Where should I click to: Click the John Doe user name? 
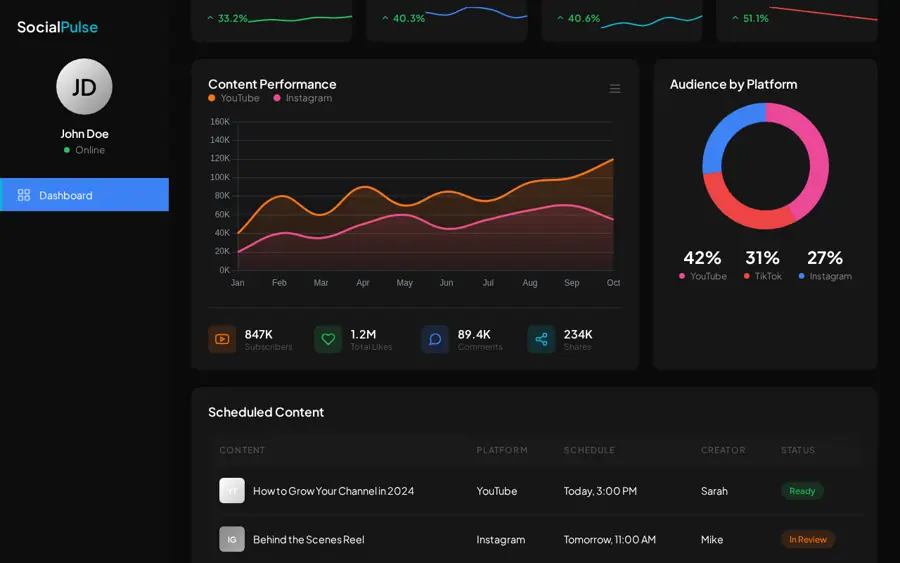click(84, 134)
